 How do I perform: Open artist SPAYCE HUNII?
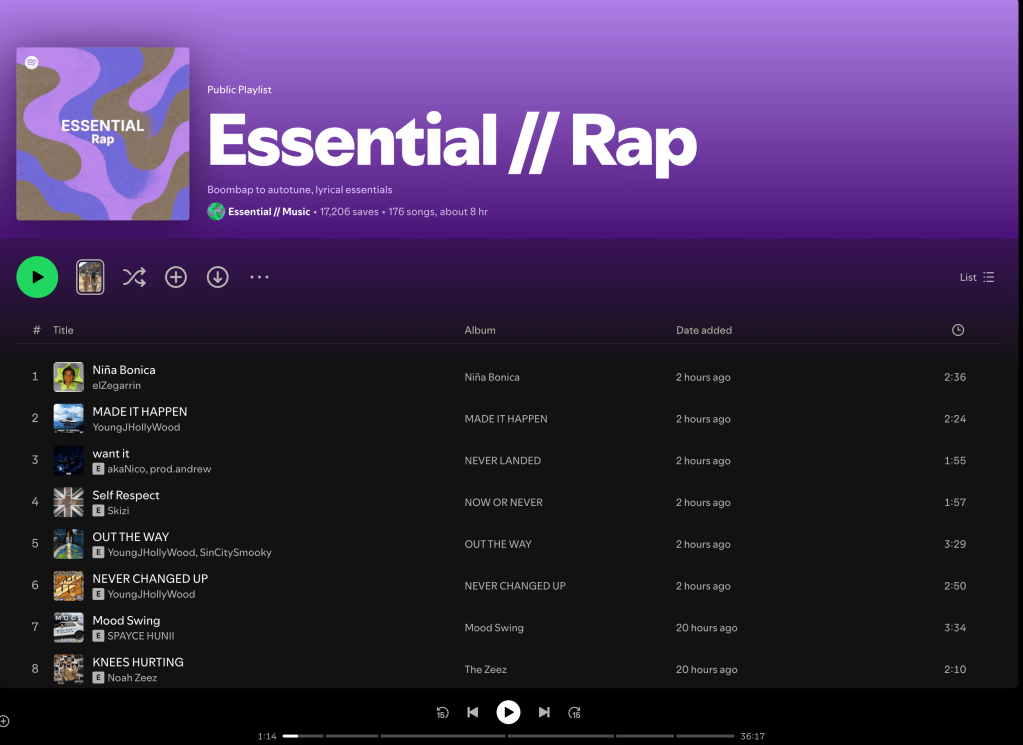[x=141, y=636]
